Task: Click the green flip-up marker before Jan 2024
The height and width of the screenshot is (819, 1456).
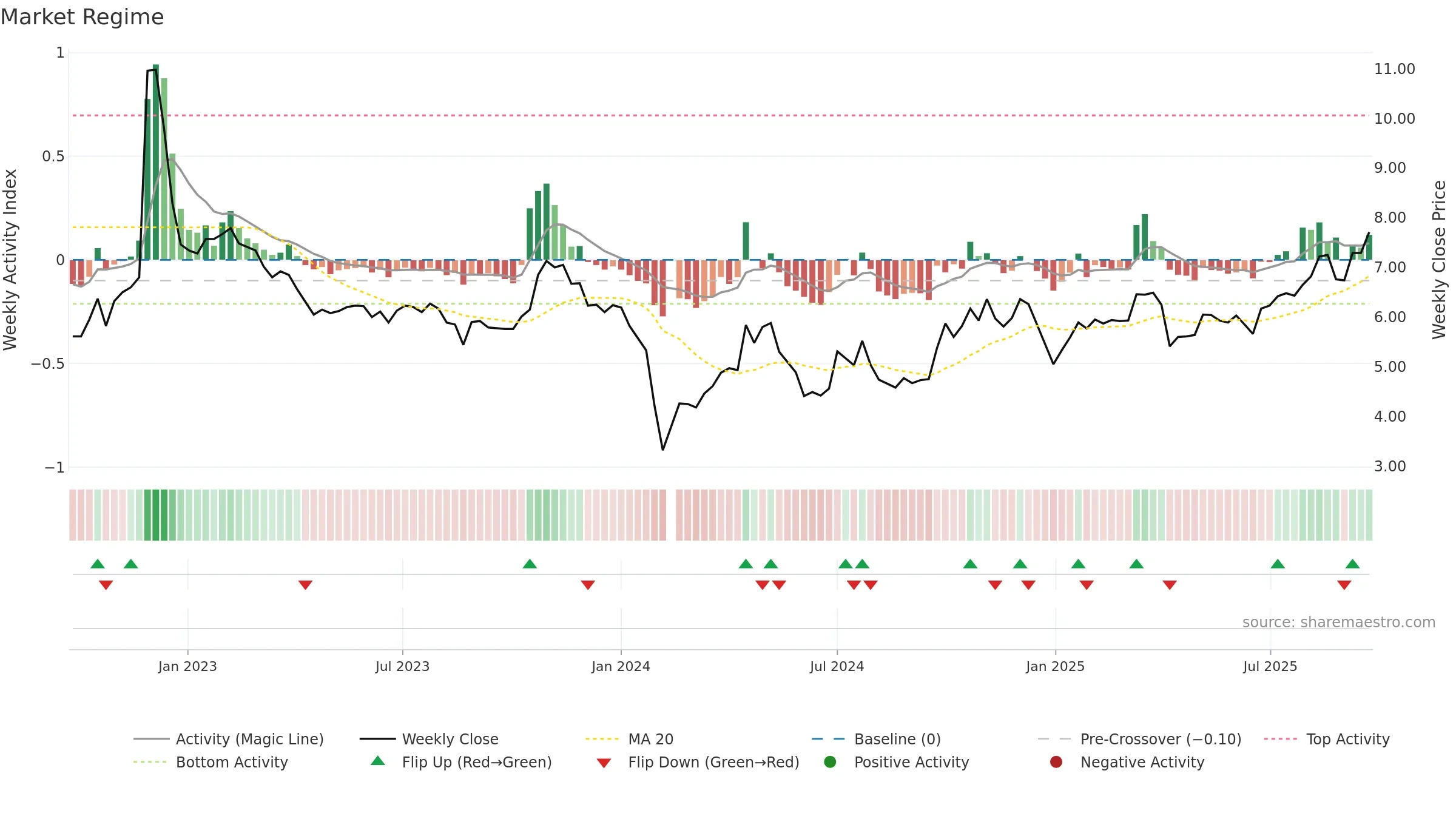Action: tap(530, 564)
